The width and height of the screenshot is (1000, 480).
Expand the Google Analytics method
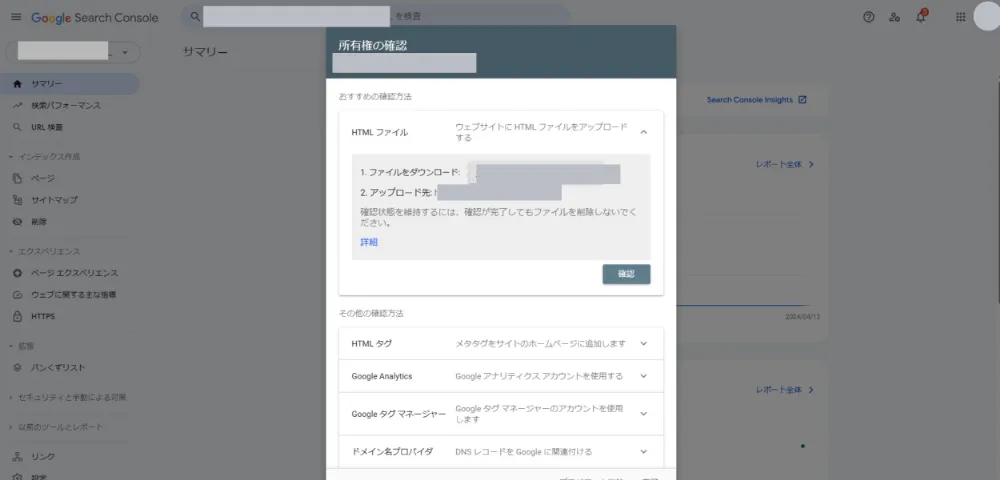pos(501,376)
